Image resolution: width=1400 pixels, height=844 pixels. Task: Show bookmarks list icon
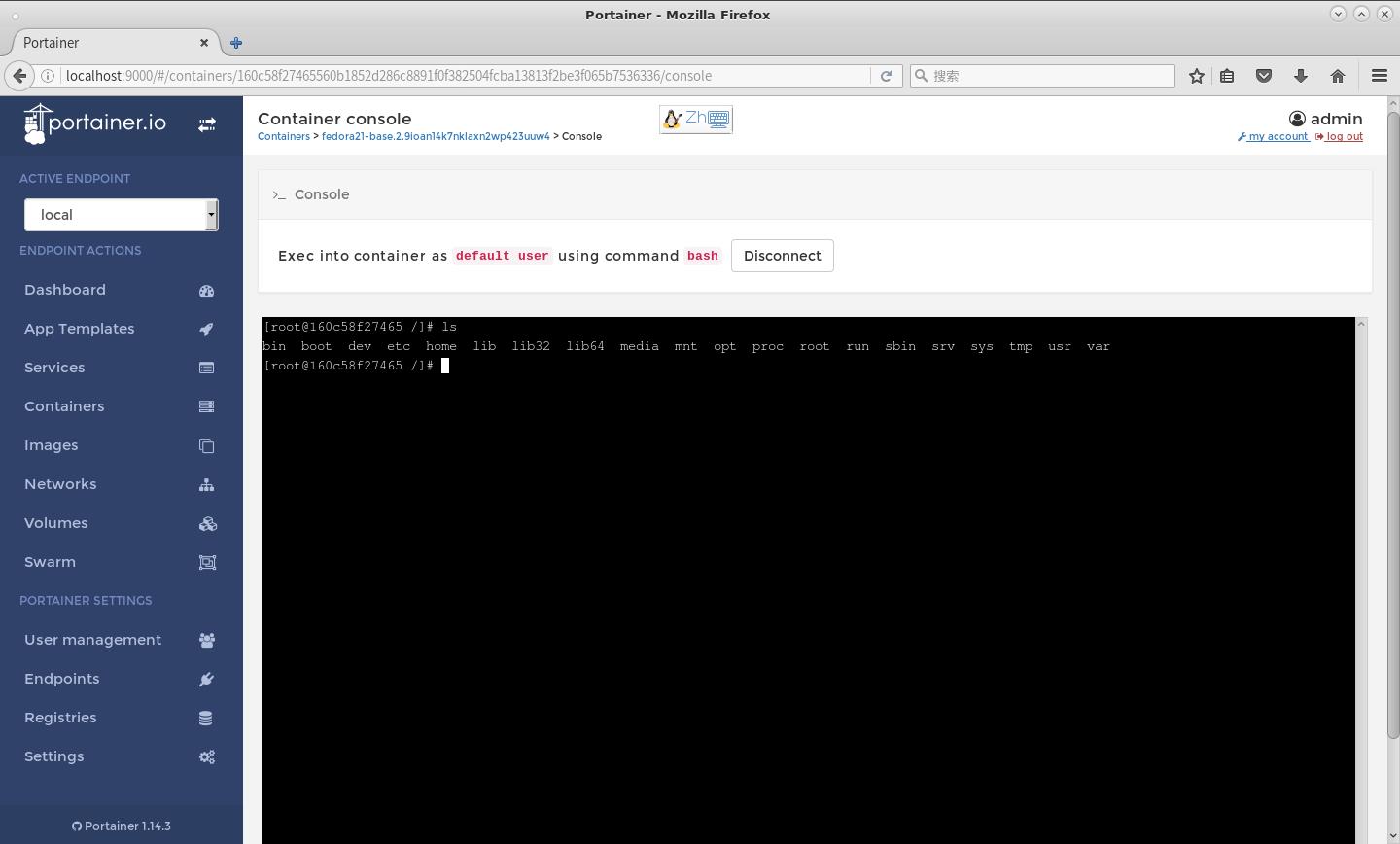tap(1228, 76)
